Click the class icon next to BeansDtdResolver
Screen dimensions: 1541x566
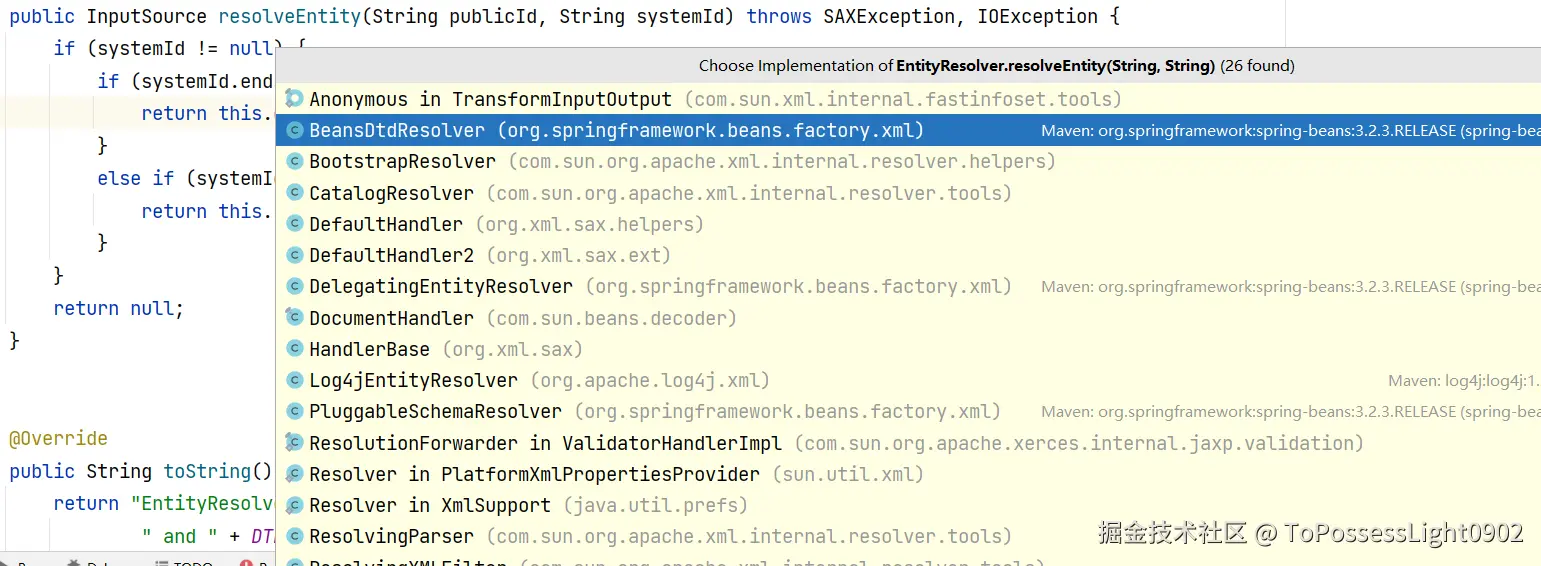294,130
